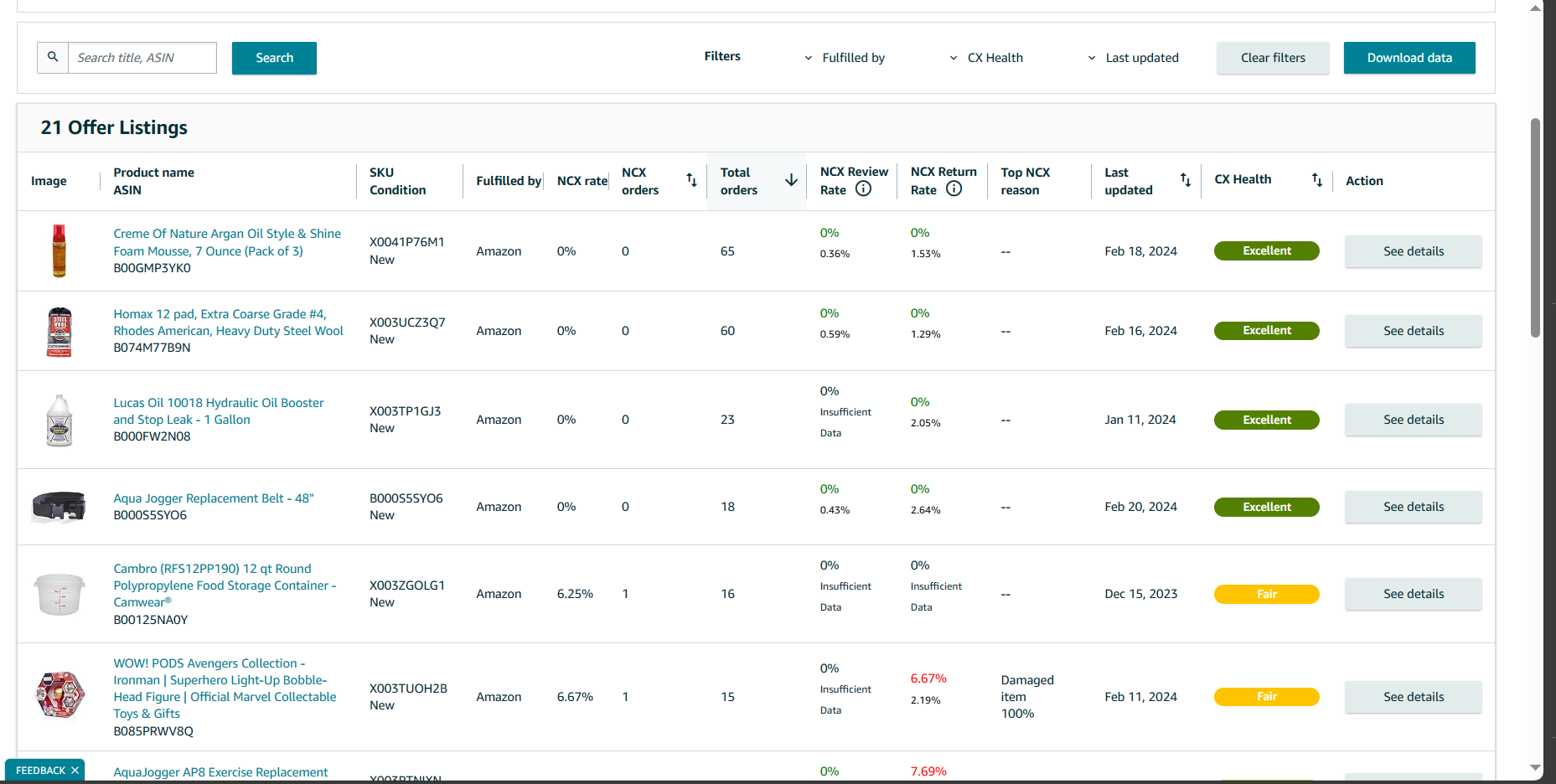
Task: Sort by CX Health arrows icon
Action: pyautogui.click(x=1317, y=180)
